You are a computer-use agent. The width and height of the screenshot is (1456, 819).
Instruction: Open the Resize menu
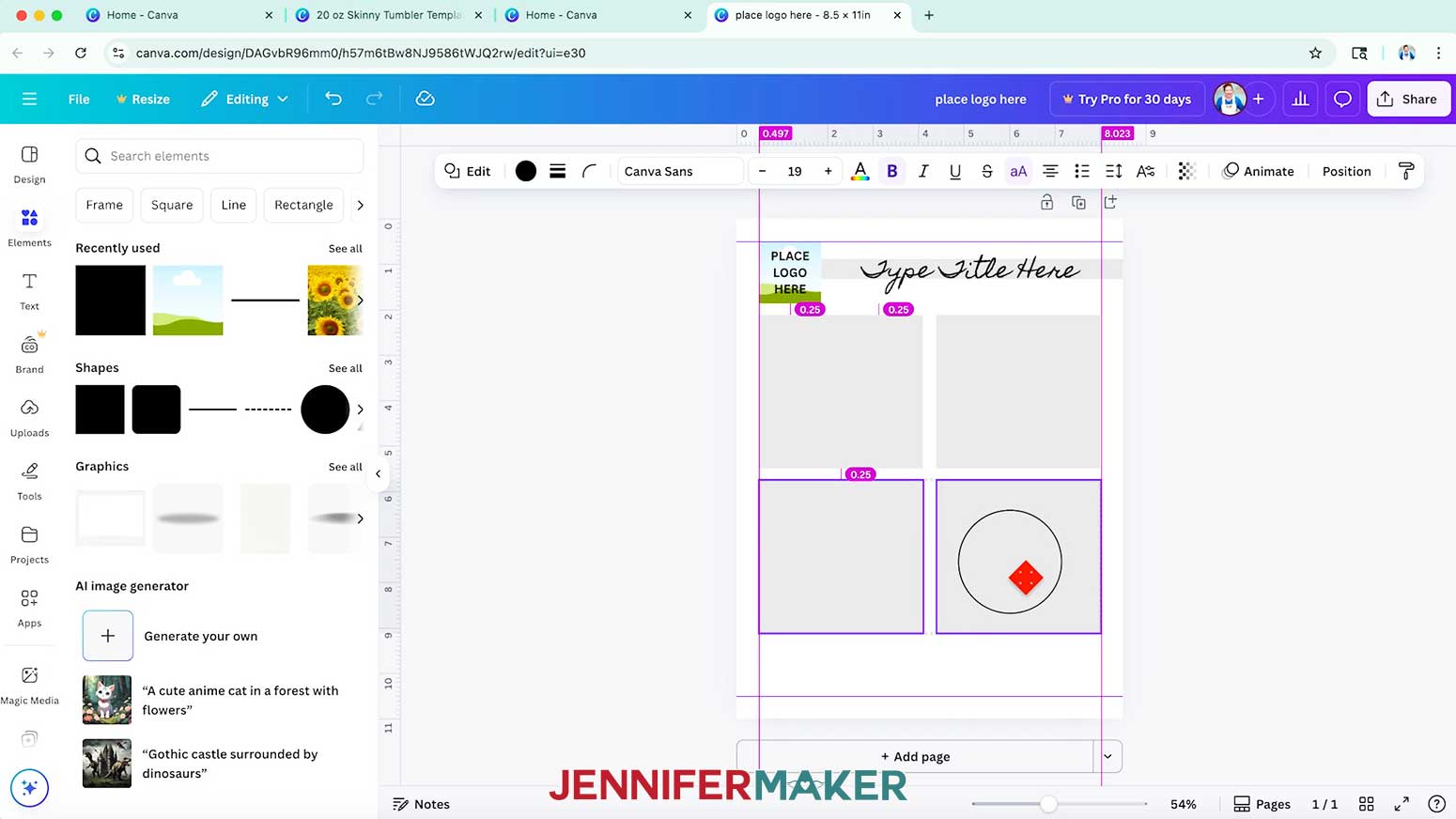(143, 99)
